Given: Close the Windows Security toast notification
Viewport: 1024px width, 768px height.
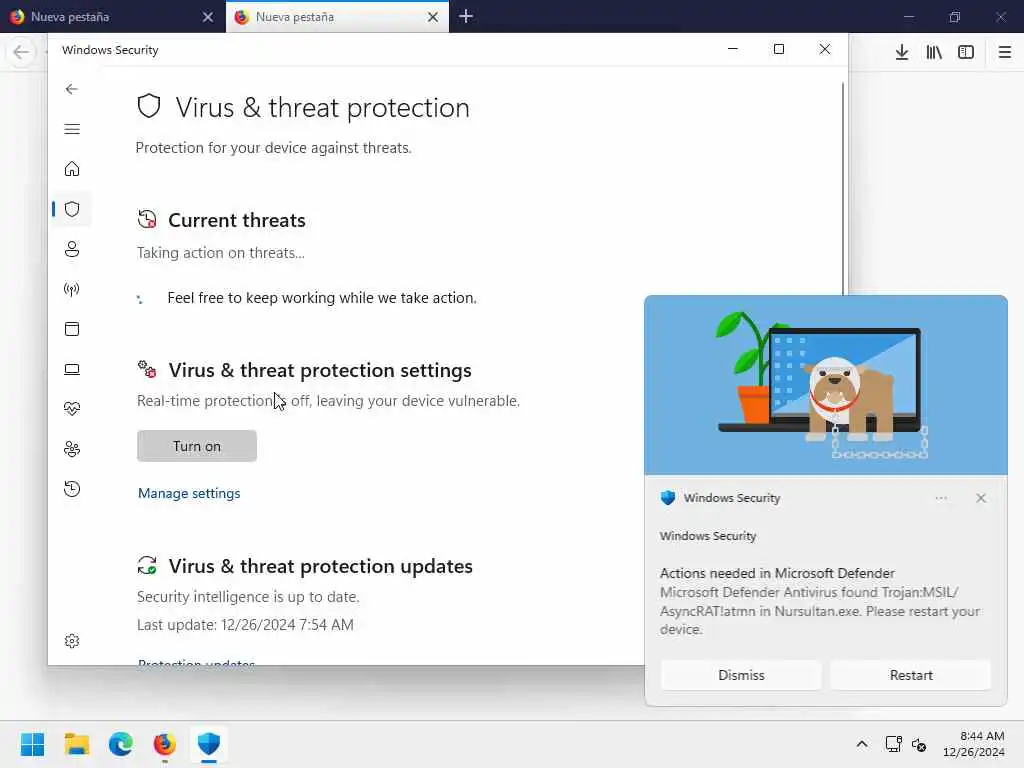Looking at the screenshot, I should pos(981,498).
